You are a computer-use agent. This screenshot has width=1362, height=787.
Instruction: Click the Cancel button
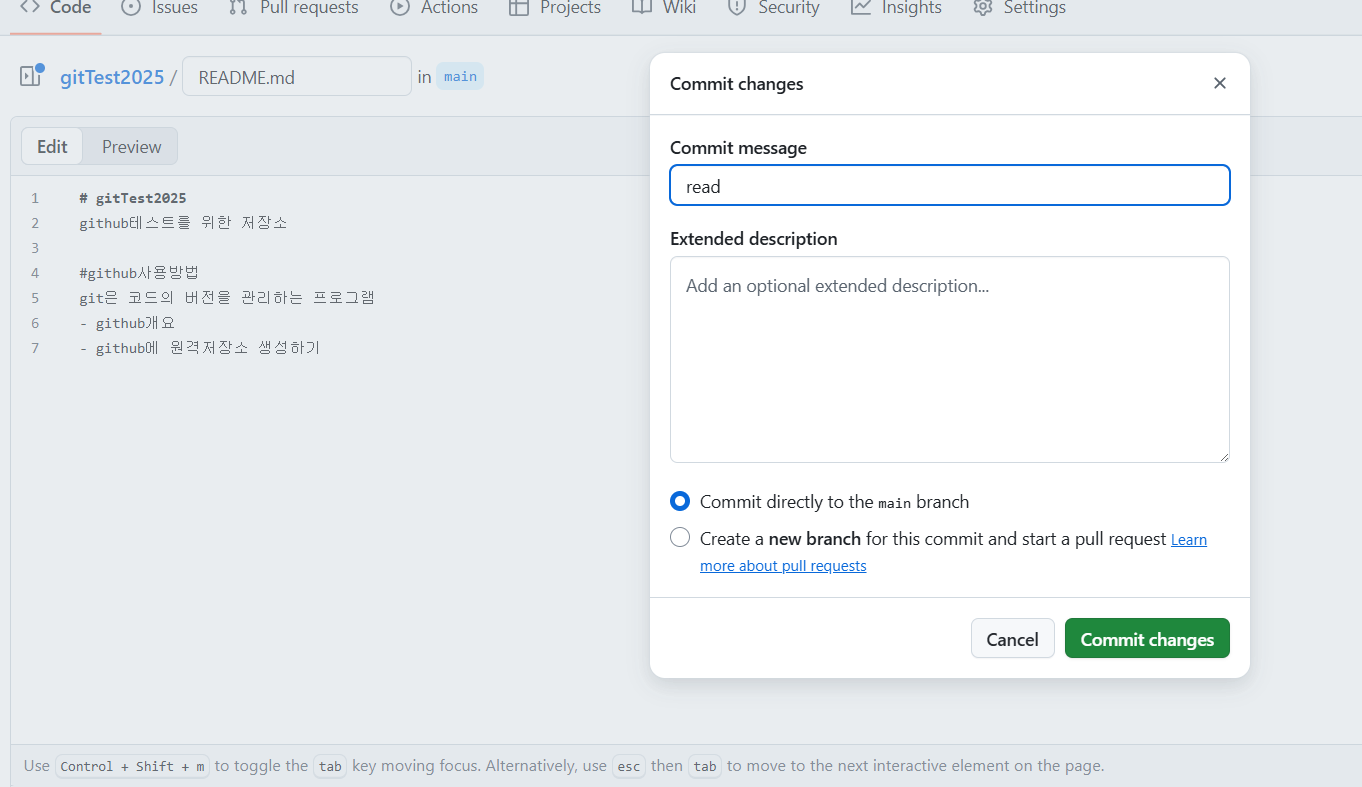tap(1012, 638)
